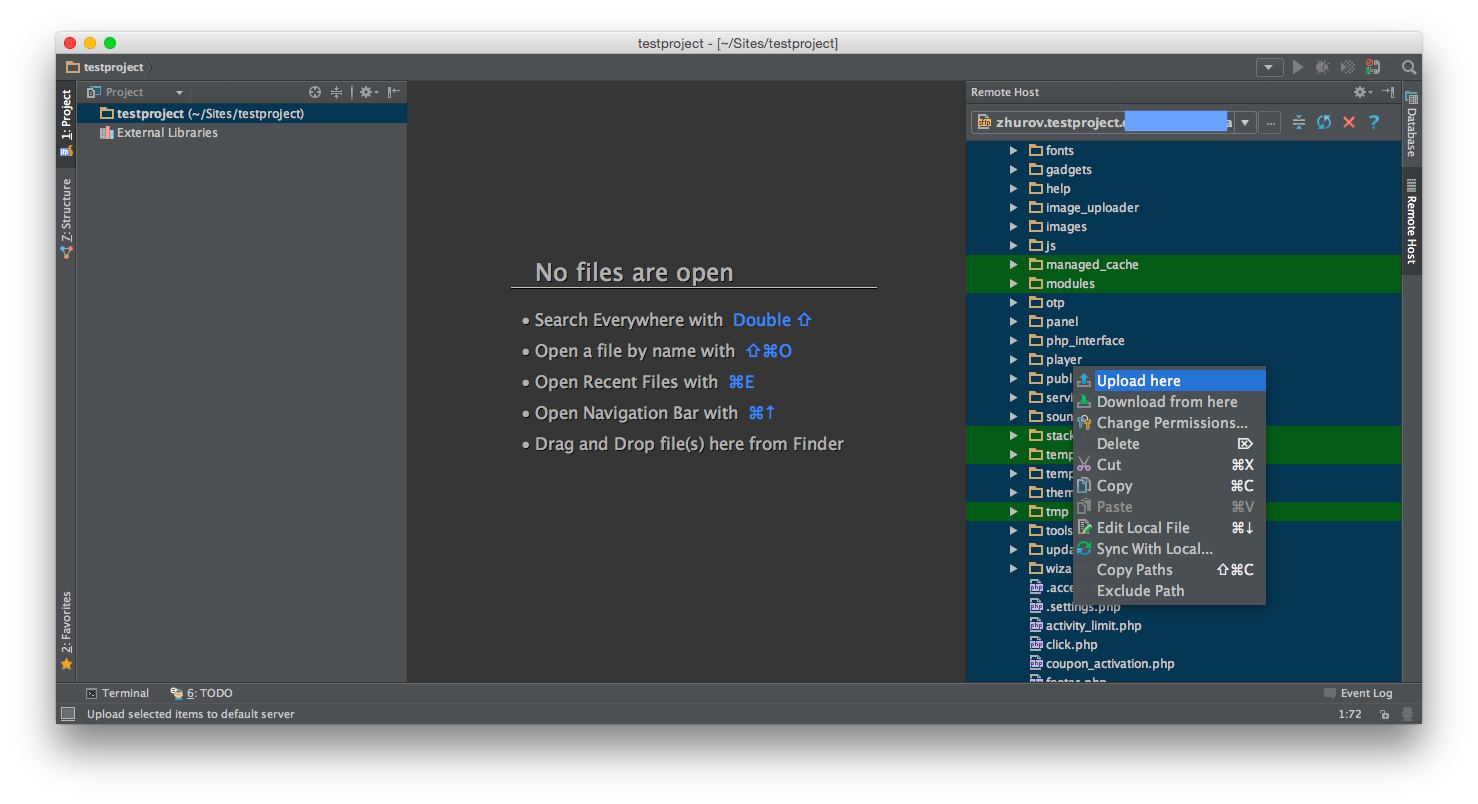Hide the Remote Host panel using the arrow icon
This screenshot has height=804, width=1478.
click(x=1388, y=92)
